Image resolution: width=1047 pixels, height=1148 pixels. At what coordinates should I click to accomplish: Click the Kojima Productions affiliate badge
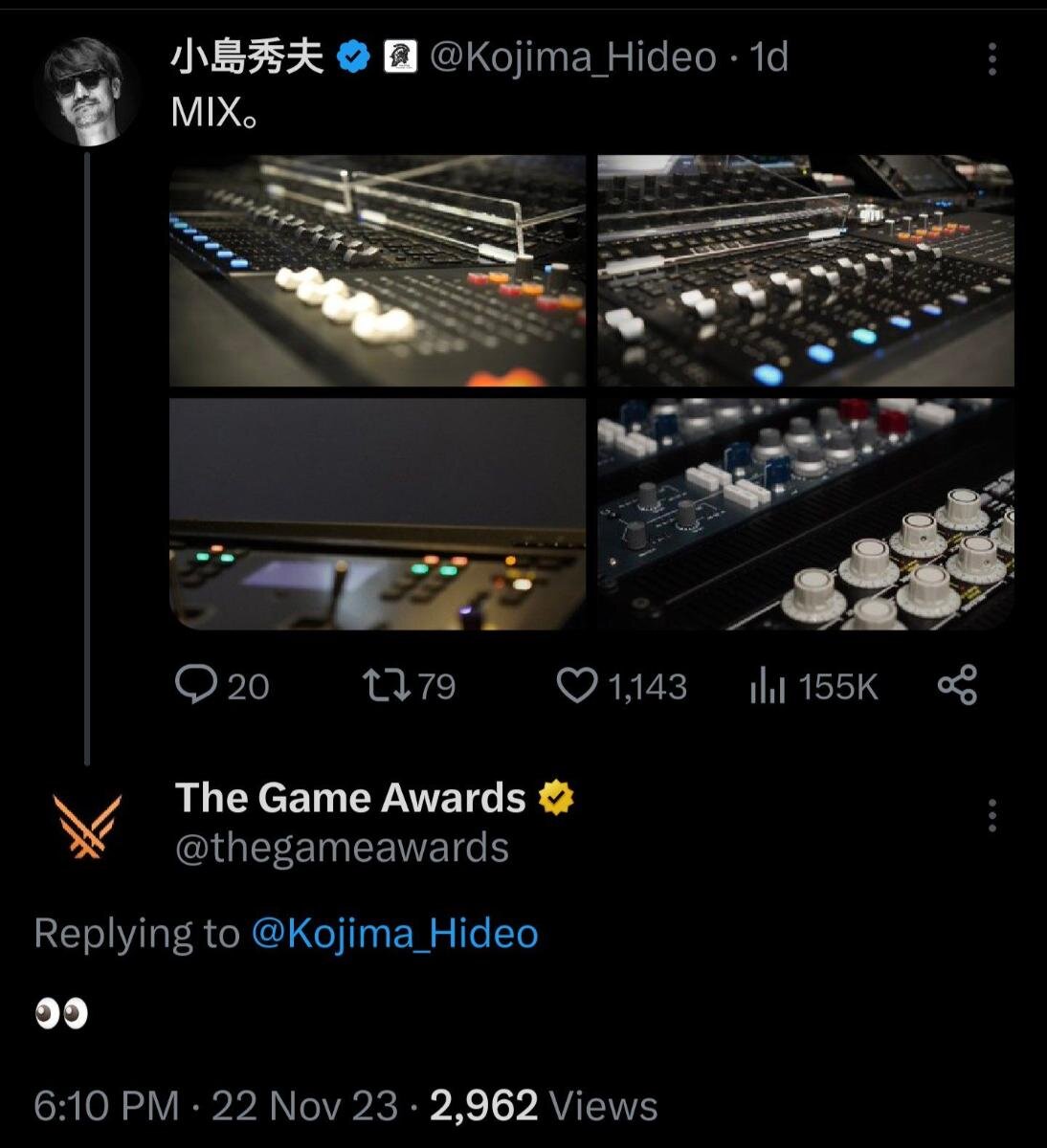coord(400,56)
